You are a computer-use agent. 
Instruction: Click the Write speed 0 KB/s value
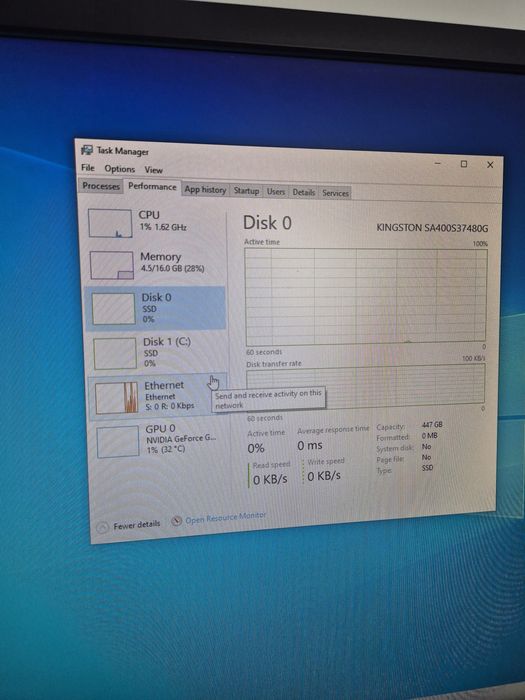pyautogui.click(x=324, y=476)
